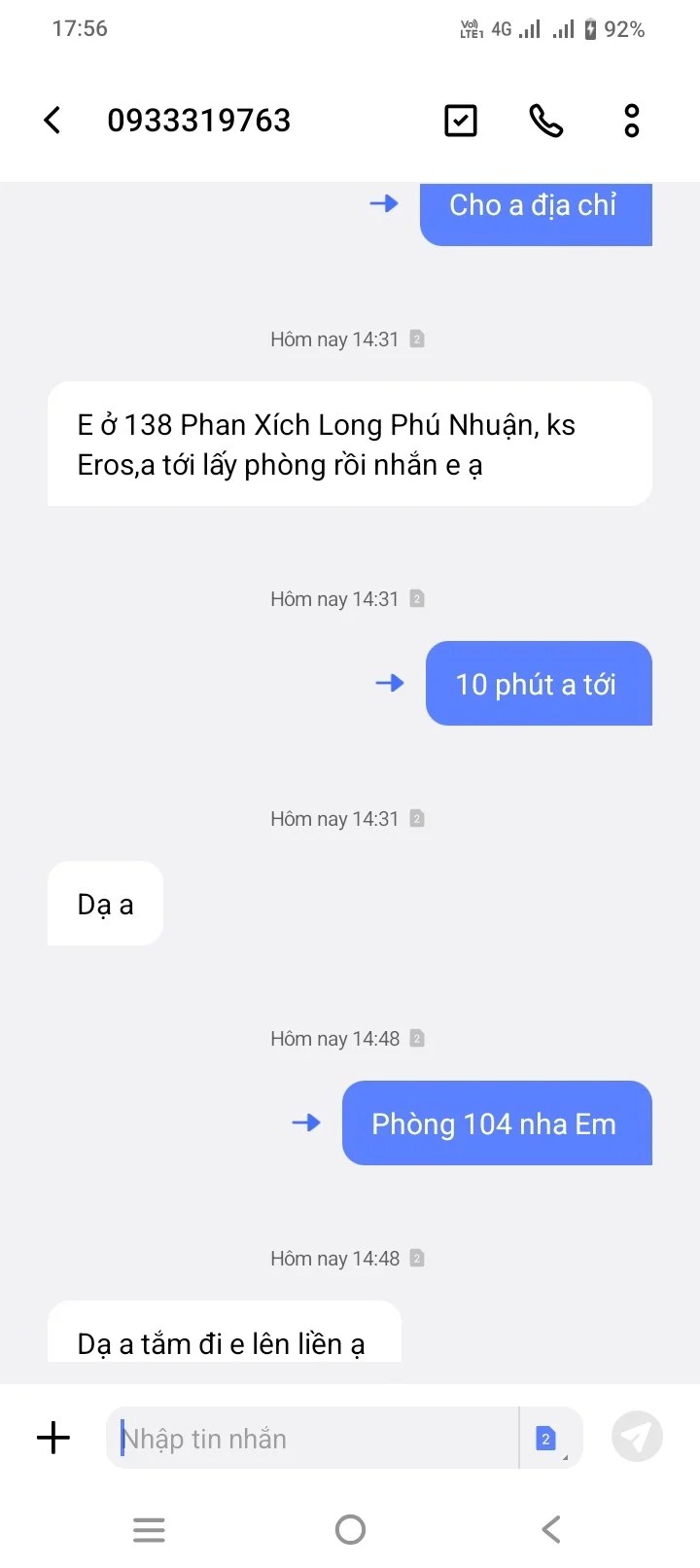Image resolution: width=700 pixels, height=1568 pixels.
Task: Call the contact with the phone icon
Action: (545, 121)
